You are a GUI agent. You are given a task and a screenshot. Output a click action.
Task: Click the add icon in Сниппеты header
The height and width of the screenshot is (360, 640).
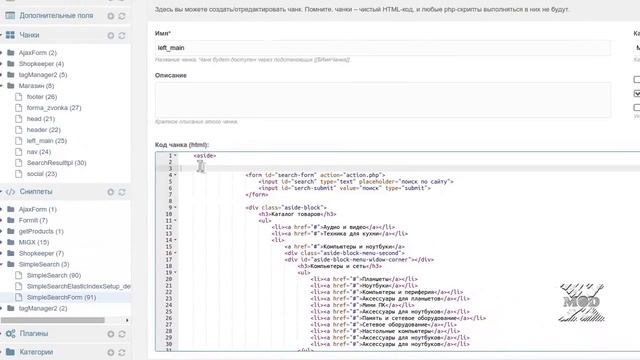(x=111, y=192)
